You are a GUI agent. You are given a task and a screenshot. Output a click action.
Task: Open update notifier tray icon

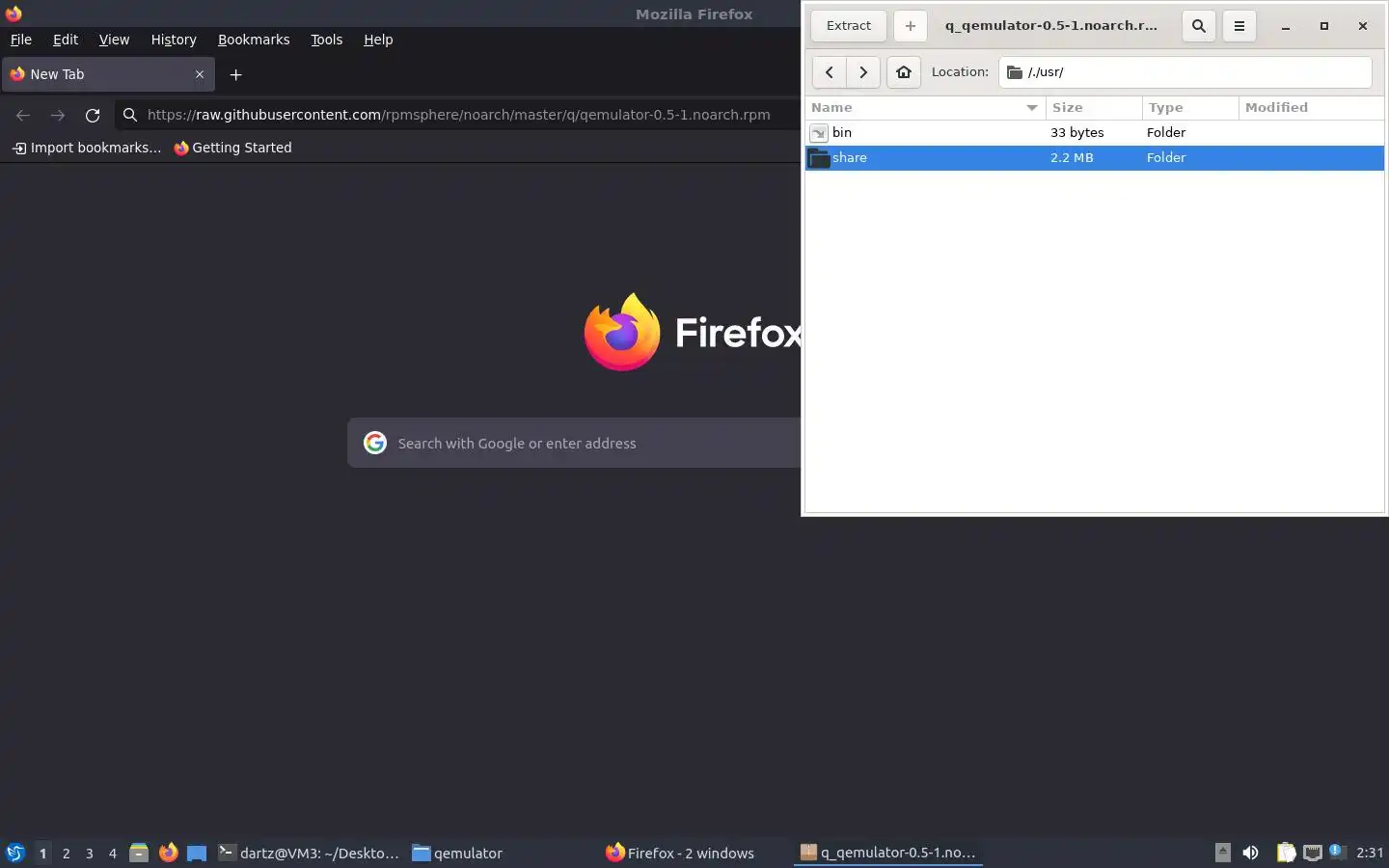coord(1337,852)
